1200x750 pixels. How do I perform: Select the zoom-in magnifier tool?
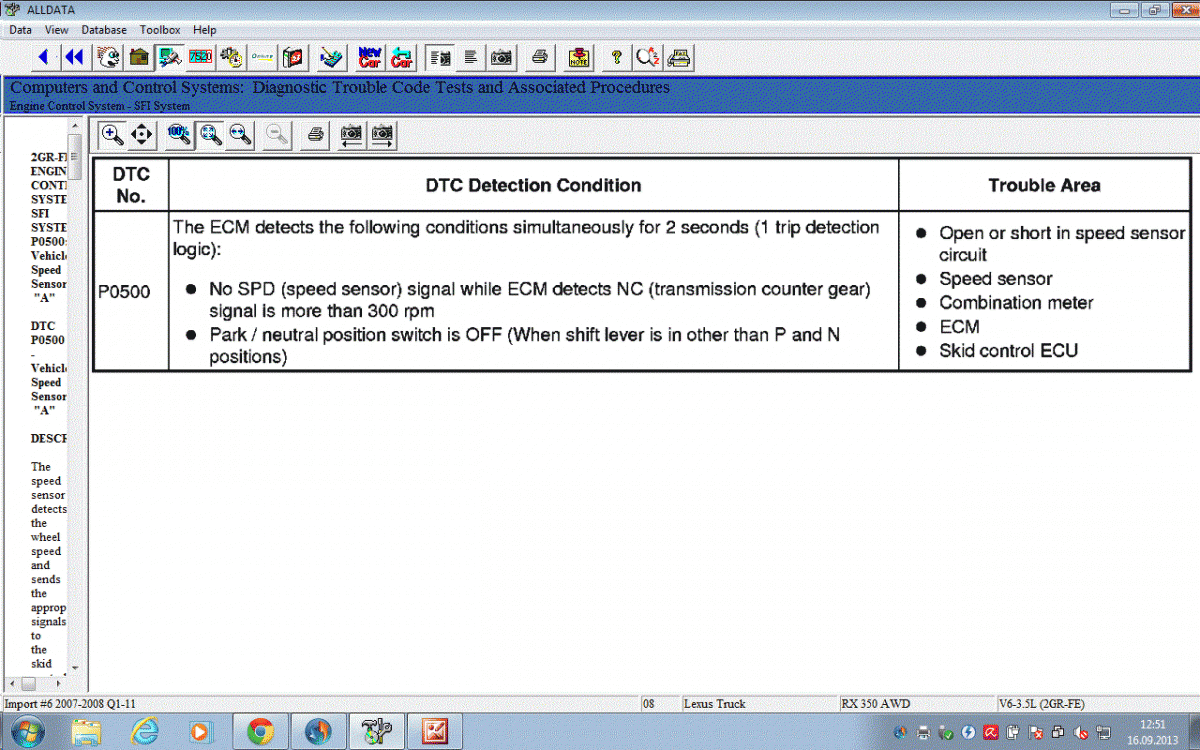pyautogui.click(x=111, y=134)
